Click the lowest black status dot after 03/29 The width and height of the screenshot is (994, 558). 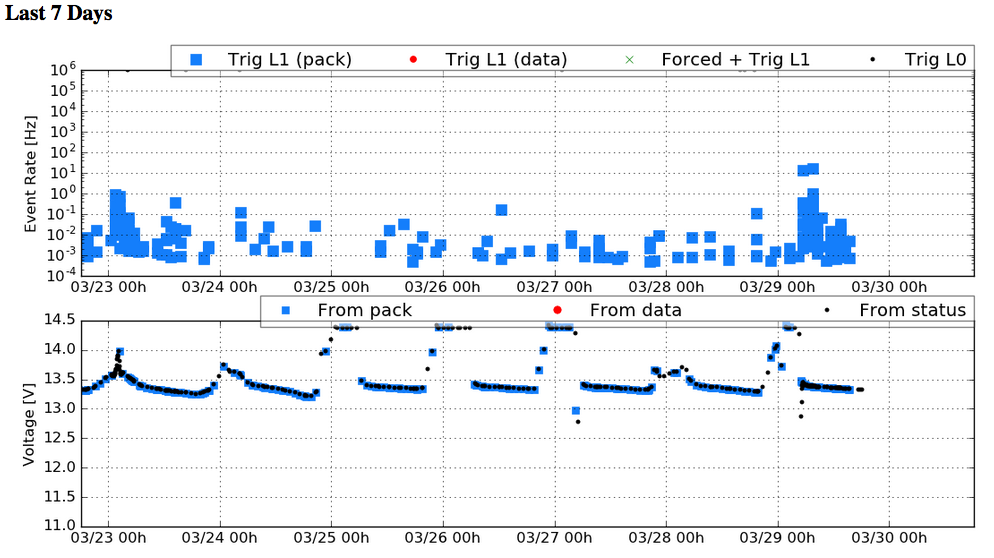pyautogui.click(x=801, y=417)
